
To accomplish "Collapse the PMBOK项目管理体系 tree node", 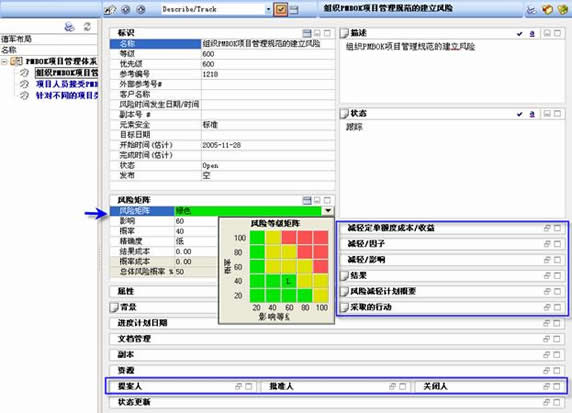I will (4, 61).
